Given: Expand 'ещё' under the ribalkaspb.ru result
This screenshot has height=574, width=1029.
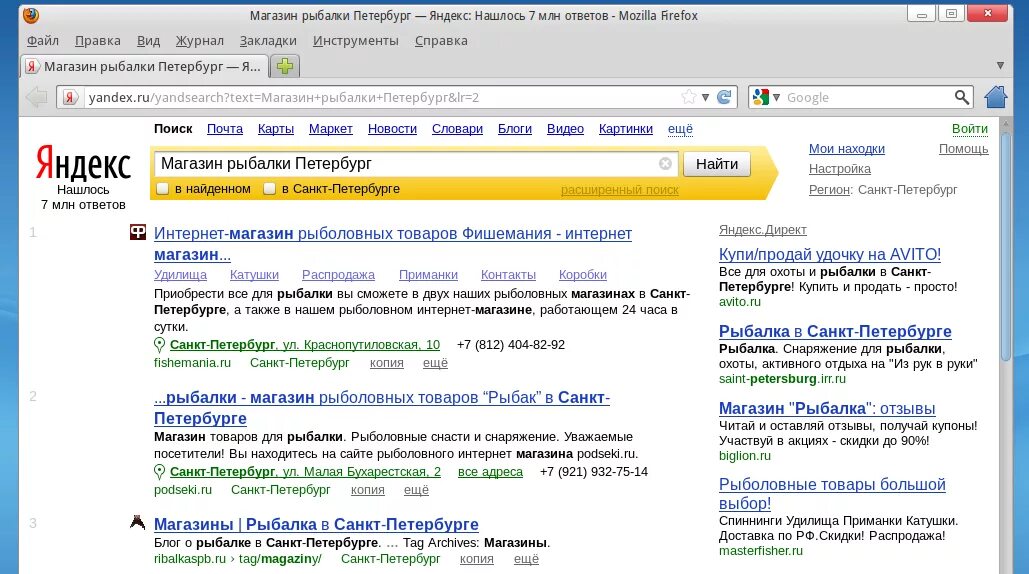Looking at the screenshot, I should point(526,559).
